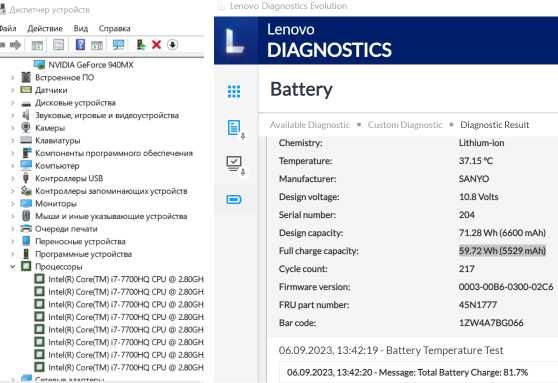
Task: Open the Справка menu
Action: [114, 28]
